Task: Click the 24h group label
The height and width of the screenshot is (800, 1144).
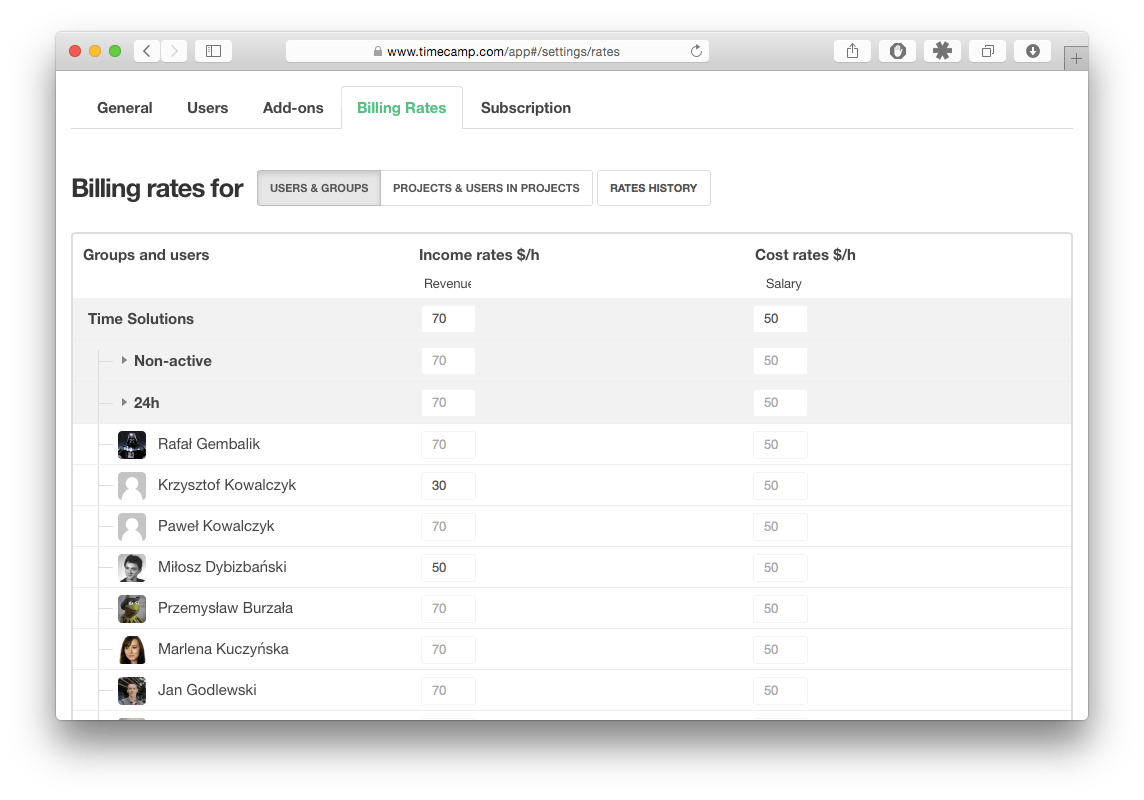Action: tap(147, 403)
